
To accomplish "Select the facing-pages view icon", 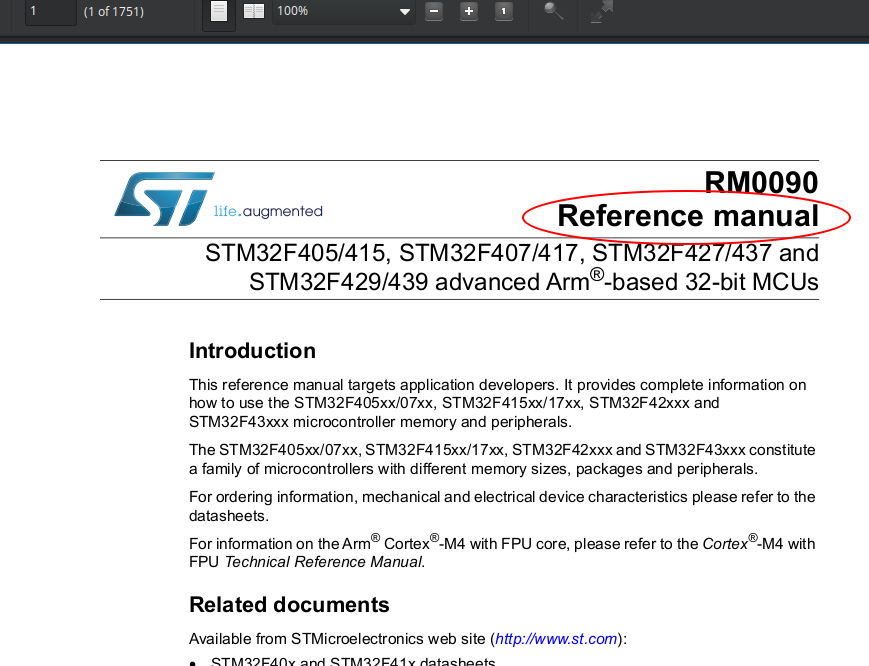I will pyautogui.click(x=253, y=11).
